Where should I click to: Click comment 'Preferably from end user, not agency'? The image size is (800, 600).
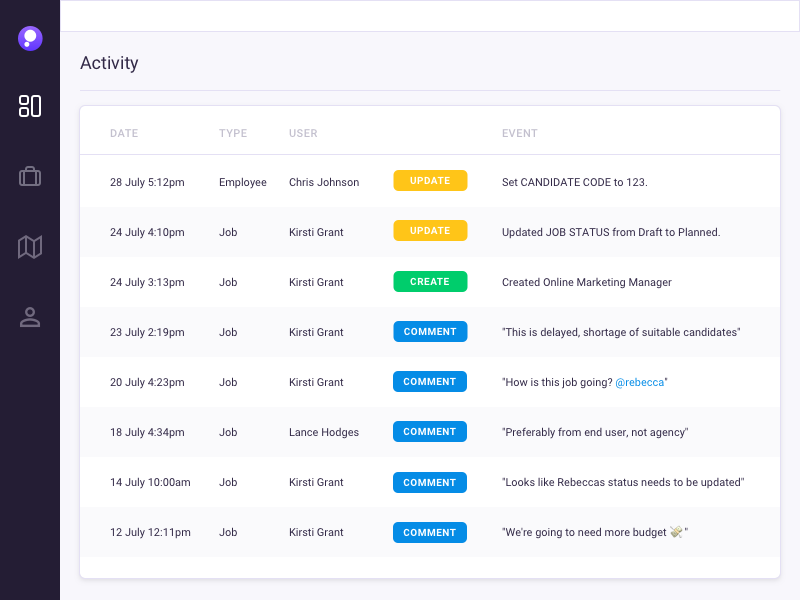pos(595,432)
